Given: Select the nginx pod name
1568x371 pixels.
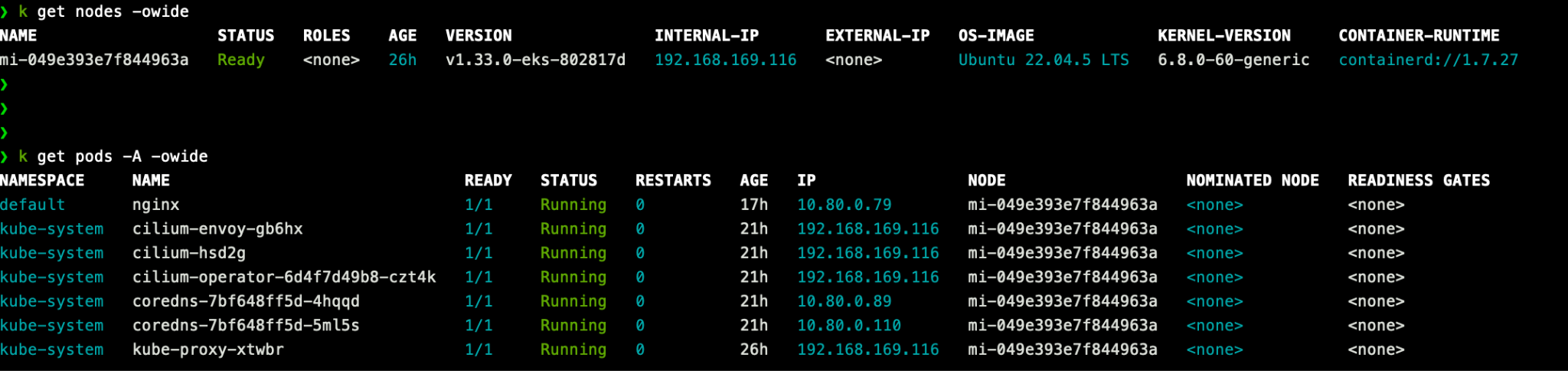Looking at the screenshot, I should pyautogui.click(x=156, y=205).
